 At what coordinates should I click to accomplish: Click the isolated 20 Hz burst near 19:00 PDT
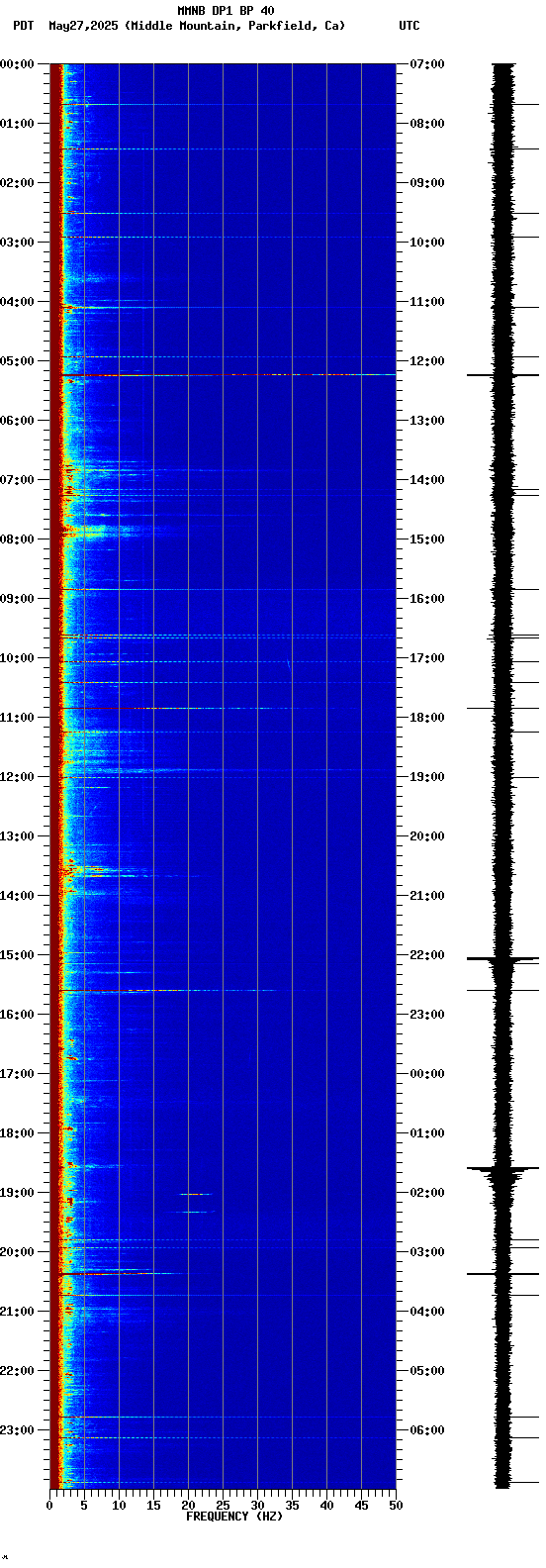coord(195,1194)
